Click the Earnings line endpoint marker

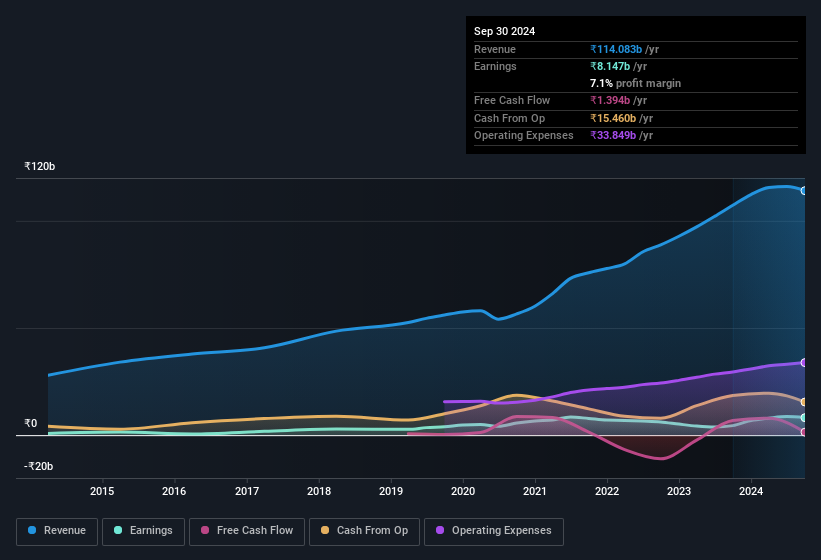click(804, 418)
